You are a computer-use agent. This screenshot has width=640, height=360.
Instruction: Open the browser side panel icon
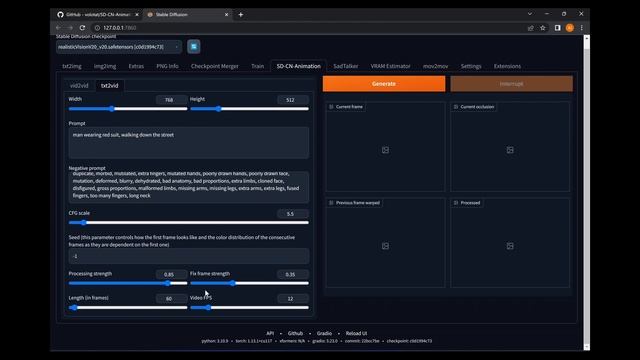[x=558, y=28]
